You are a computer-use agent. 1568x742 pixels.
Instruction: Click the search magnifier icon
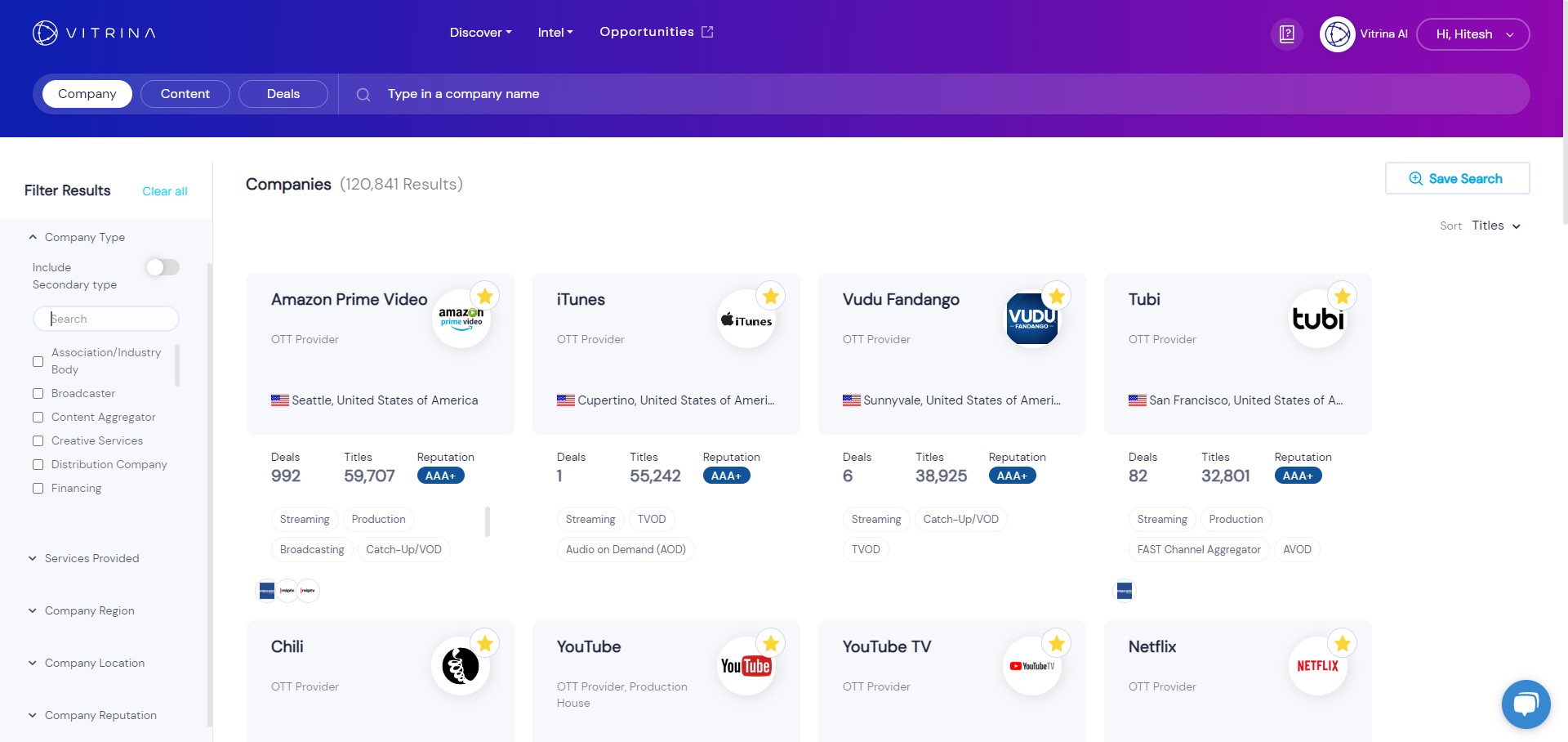click(363, 95)
